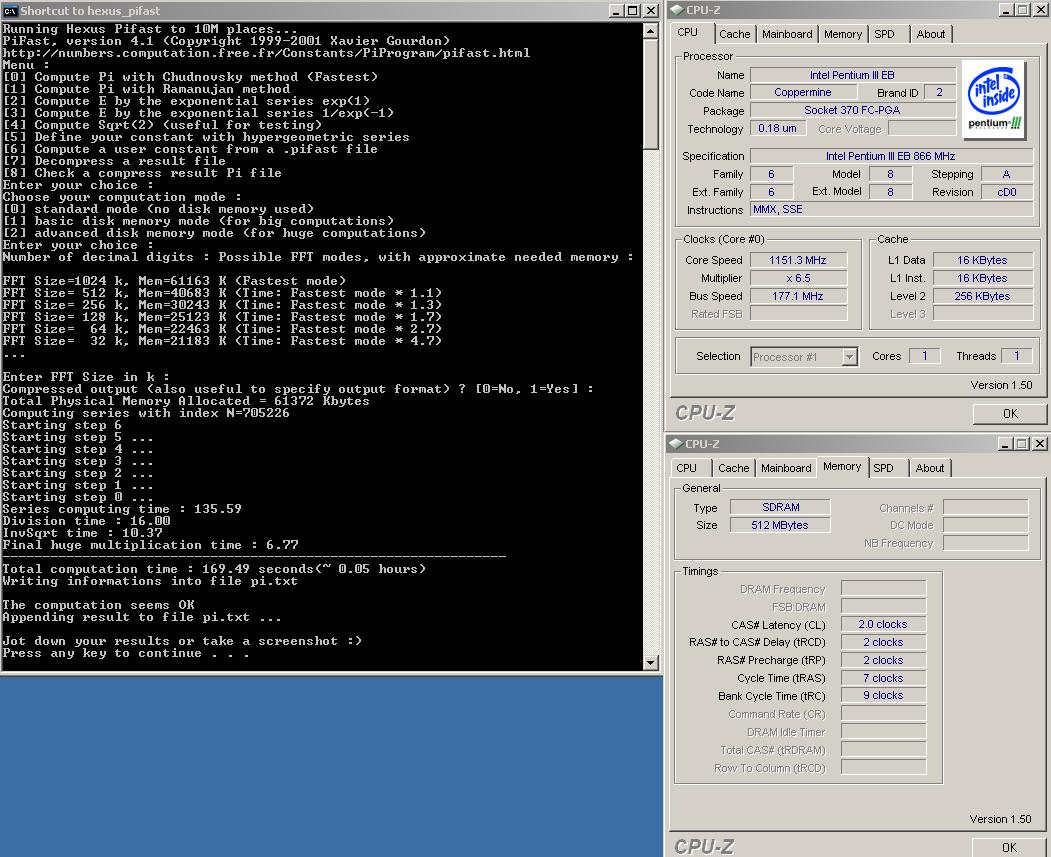Click the Revision cD0 value field

point(1007,192)
